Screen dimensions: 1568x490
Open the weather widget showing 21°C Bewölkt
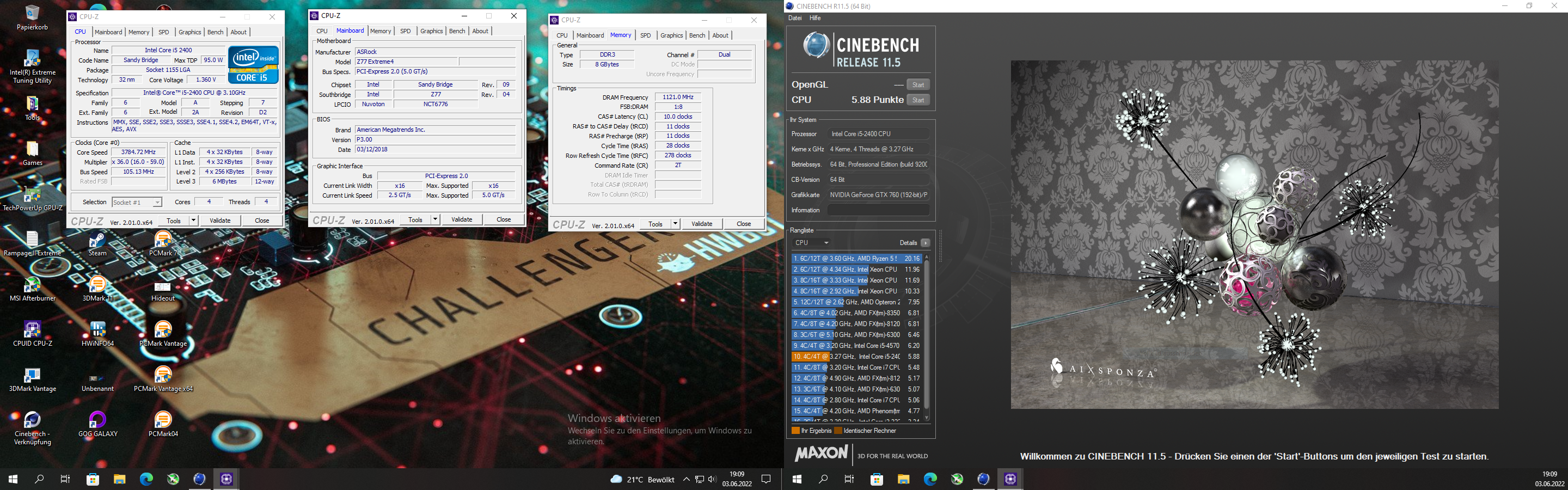coord(642,479)
